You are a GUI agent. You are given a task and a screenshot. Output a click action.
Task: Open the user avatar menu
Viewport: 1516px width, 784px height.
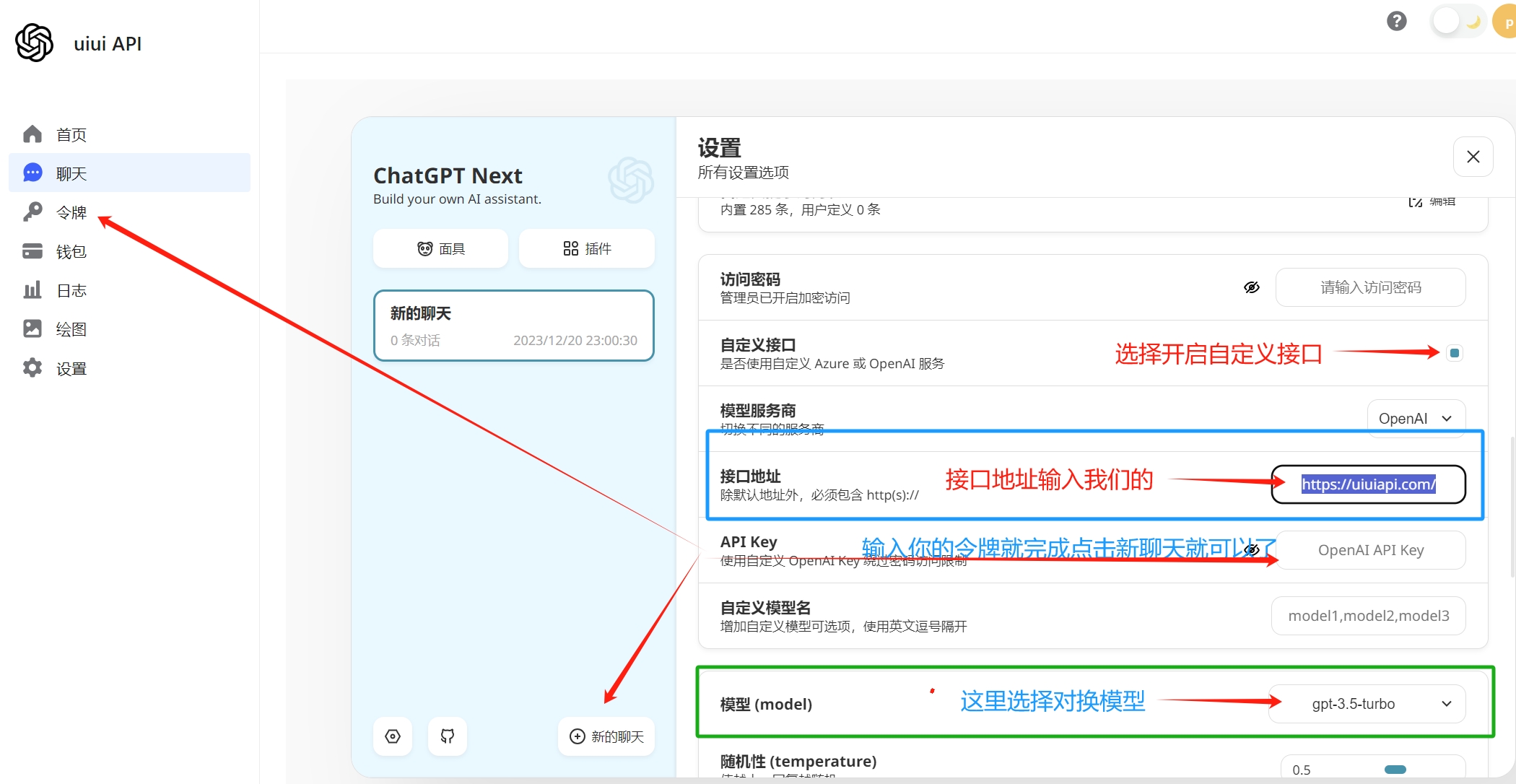1506,22
